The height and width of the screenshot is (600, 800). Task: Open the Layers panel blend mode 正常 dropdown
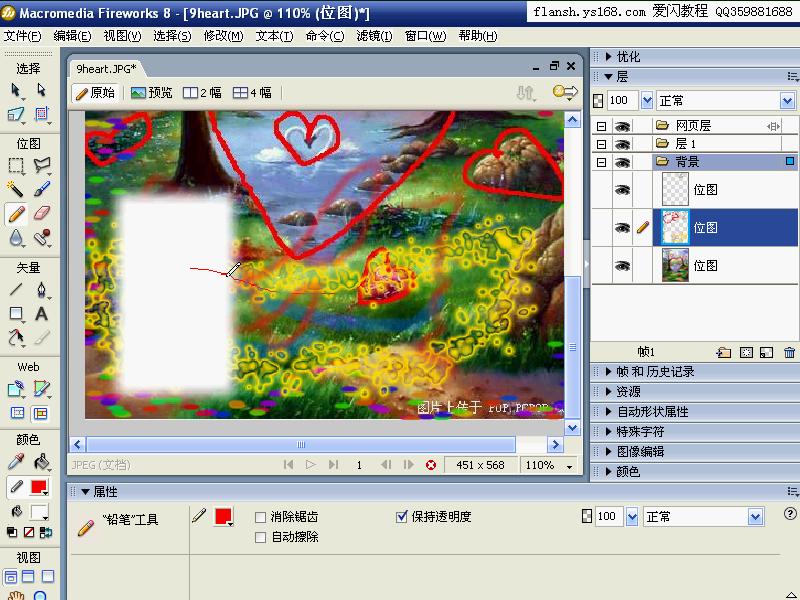[787, 101]
